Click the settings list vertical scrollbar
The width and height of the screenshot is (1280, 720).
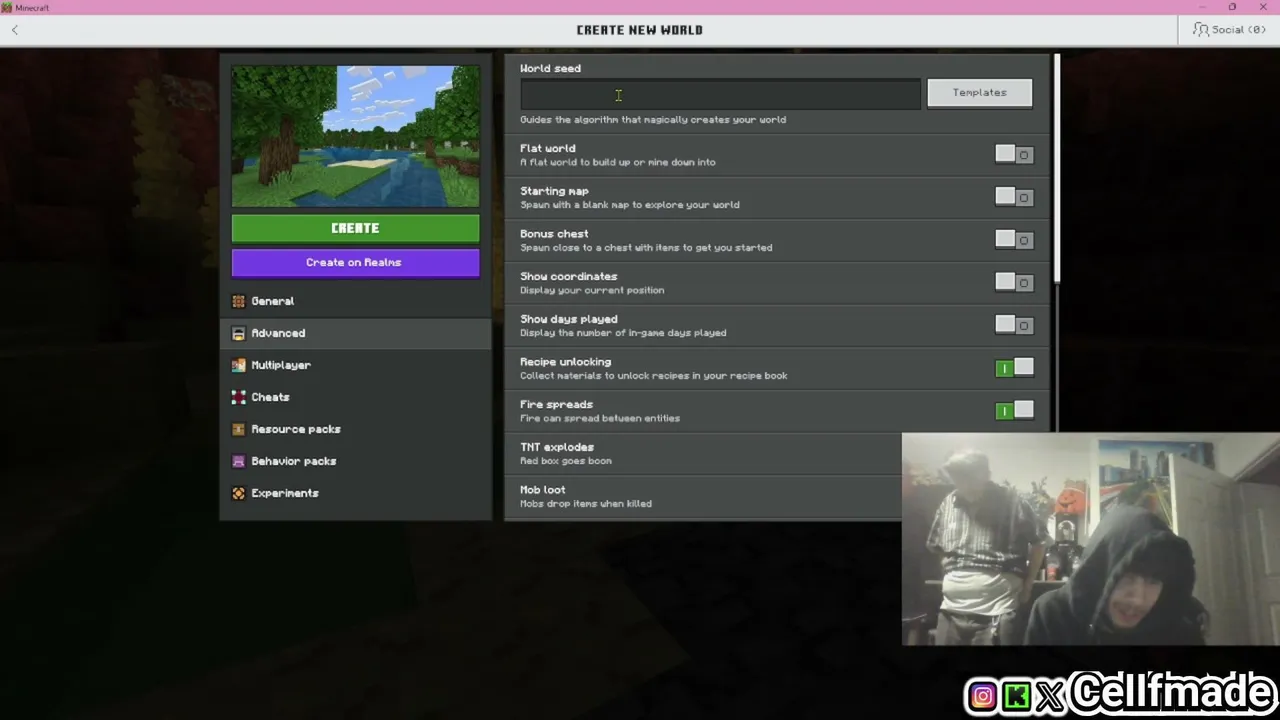1056,168
